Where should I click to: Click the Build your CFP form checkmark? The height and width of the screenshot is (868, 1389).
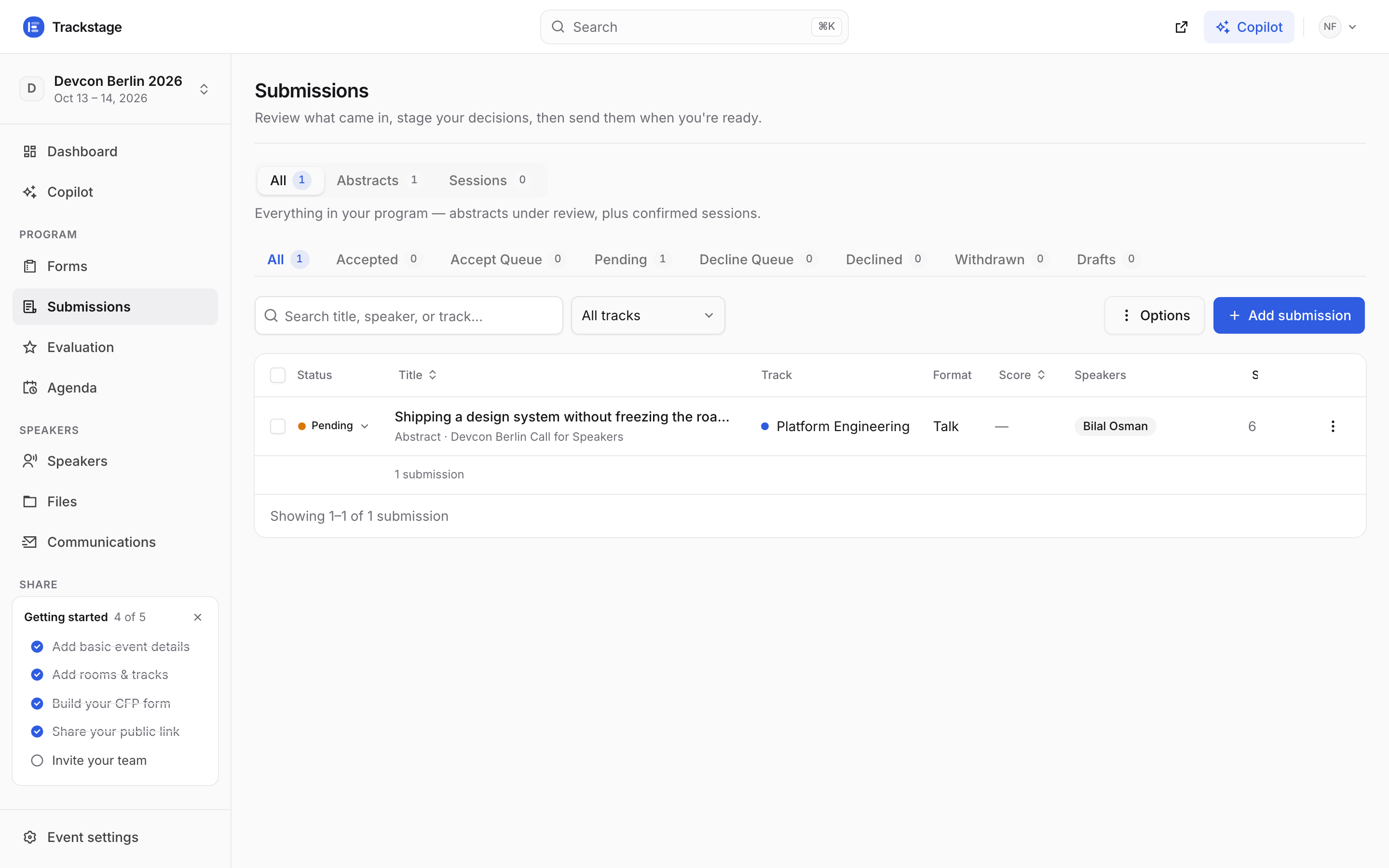click(37, 703)
